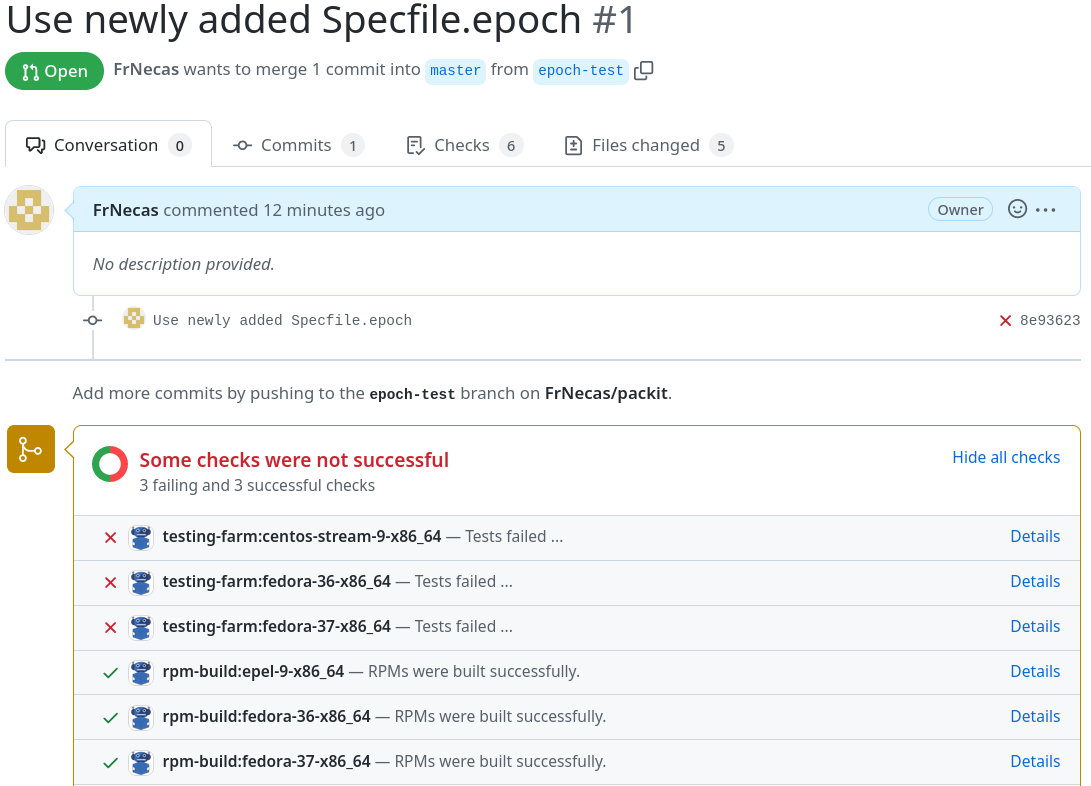
Task: Click small commit author avatar in timeline
Action: click(133, 319)
